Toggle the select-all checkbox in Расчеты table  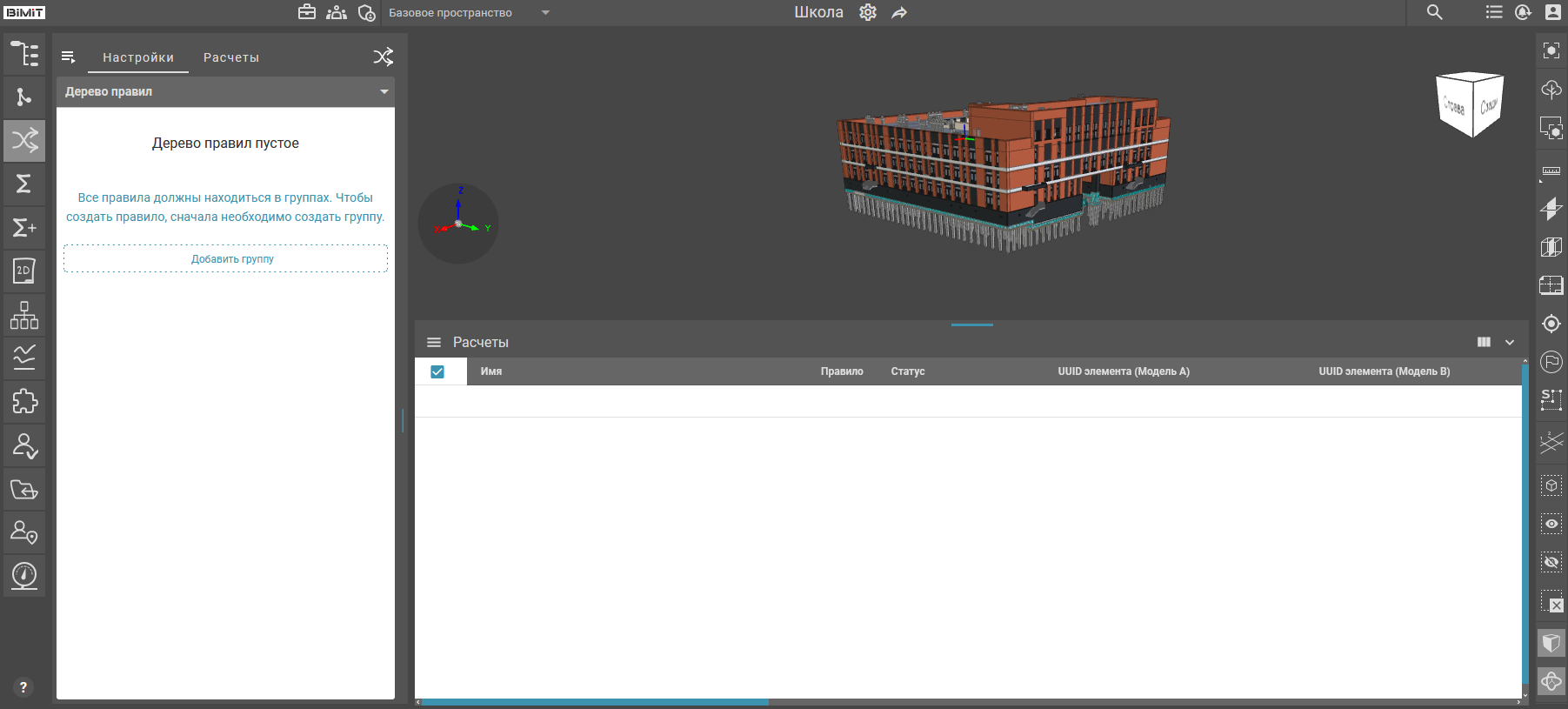pos(437,371)
